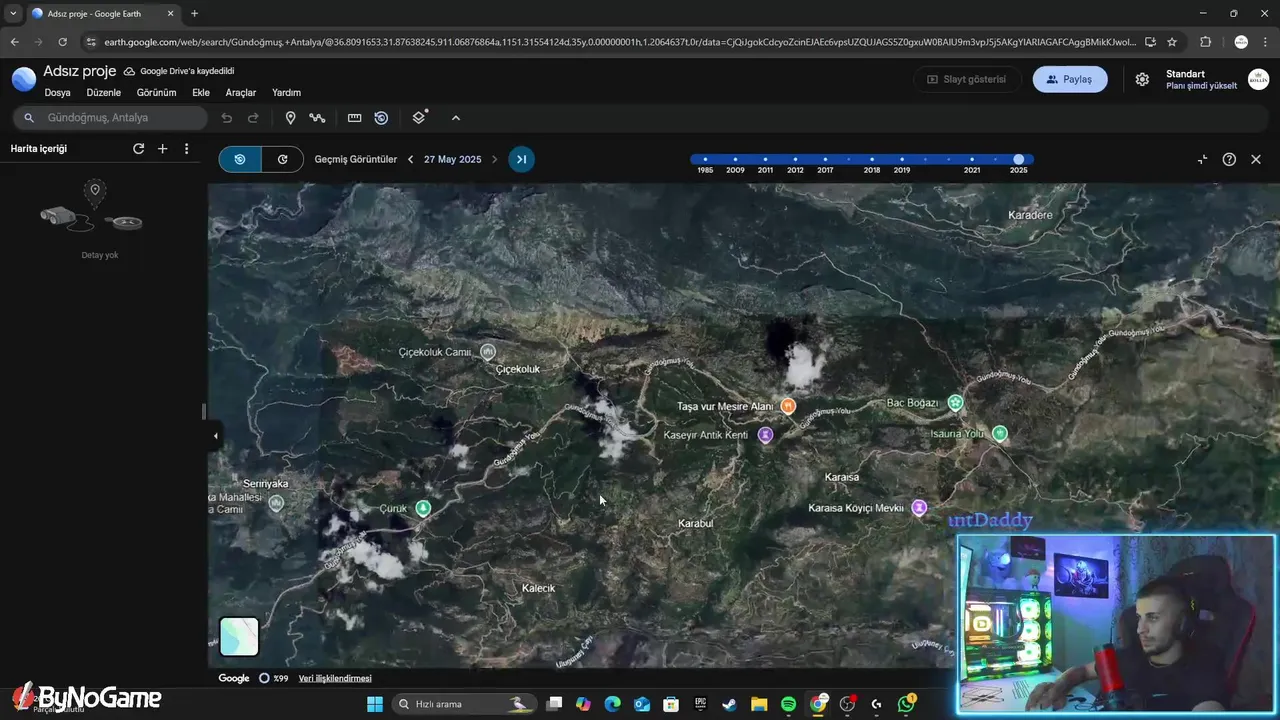Jump to latest imagery button
Image resolution: width=1280 pixels, height=720 pixels.
point(521,159)
